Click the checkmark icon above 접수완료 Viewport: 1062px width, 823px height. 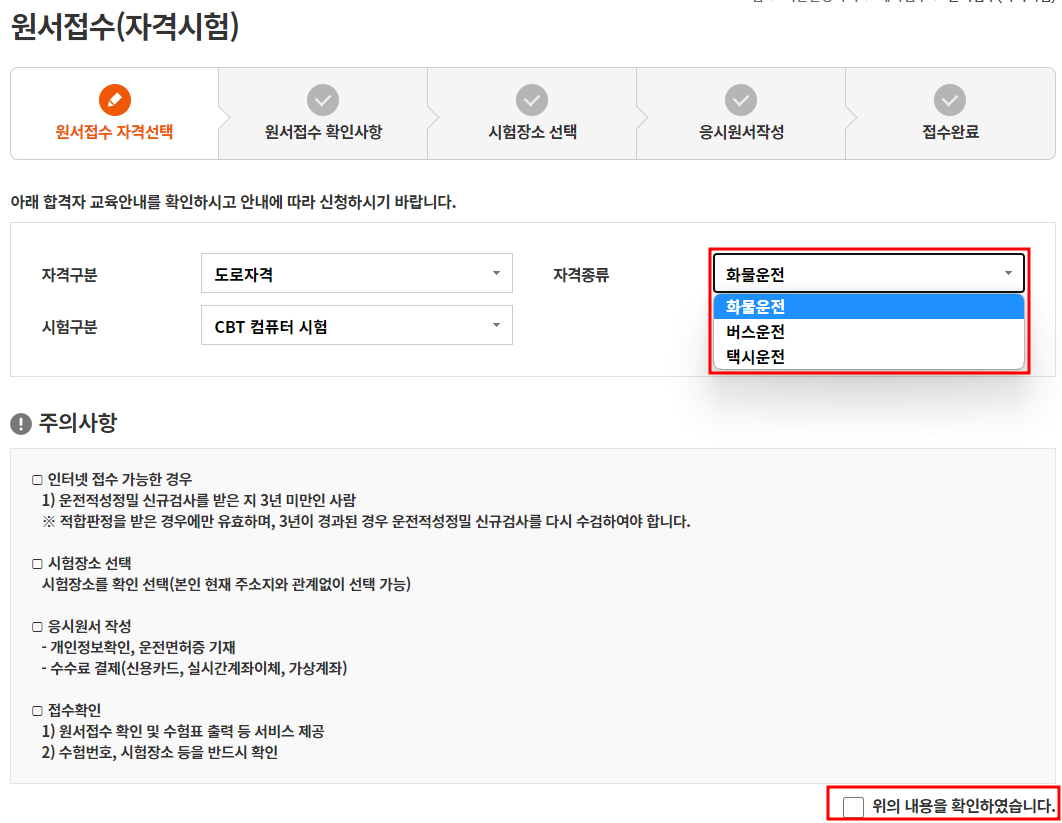(x=950, y=99)
